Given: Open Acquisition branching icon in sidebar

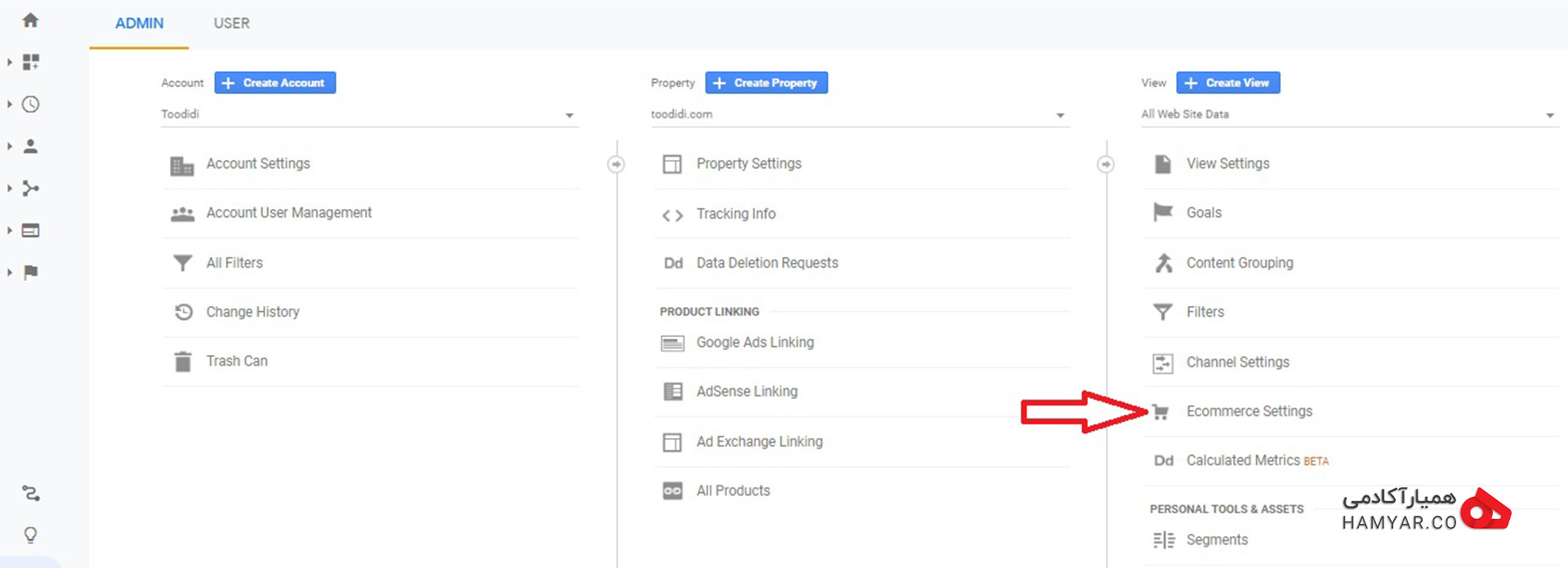Looking at the screenshot, I should (30, 189).
